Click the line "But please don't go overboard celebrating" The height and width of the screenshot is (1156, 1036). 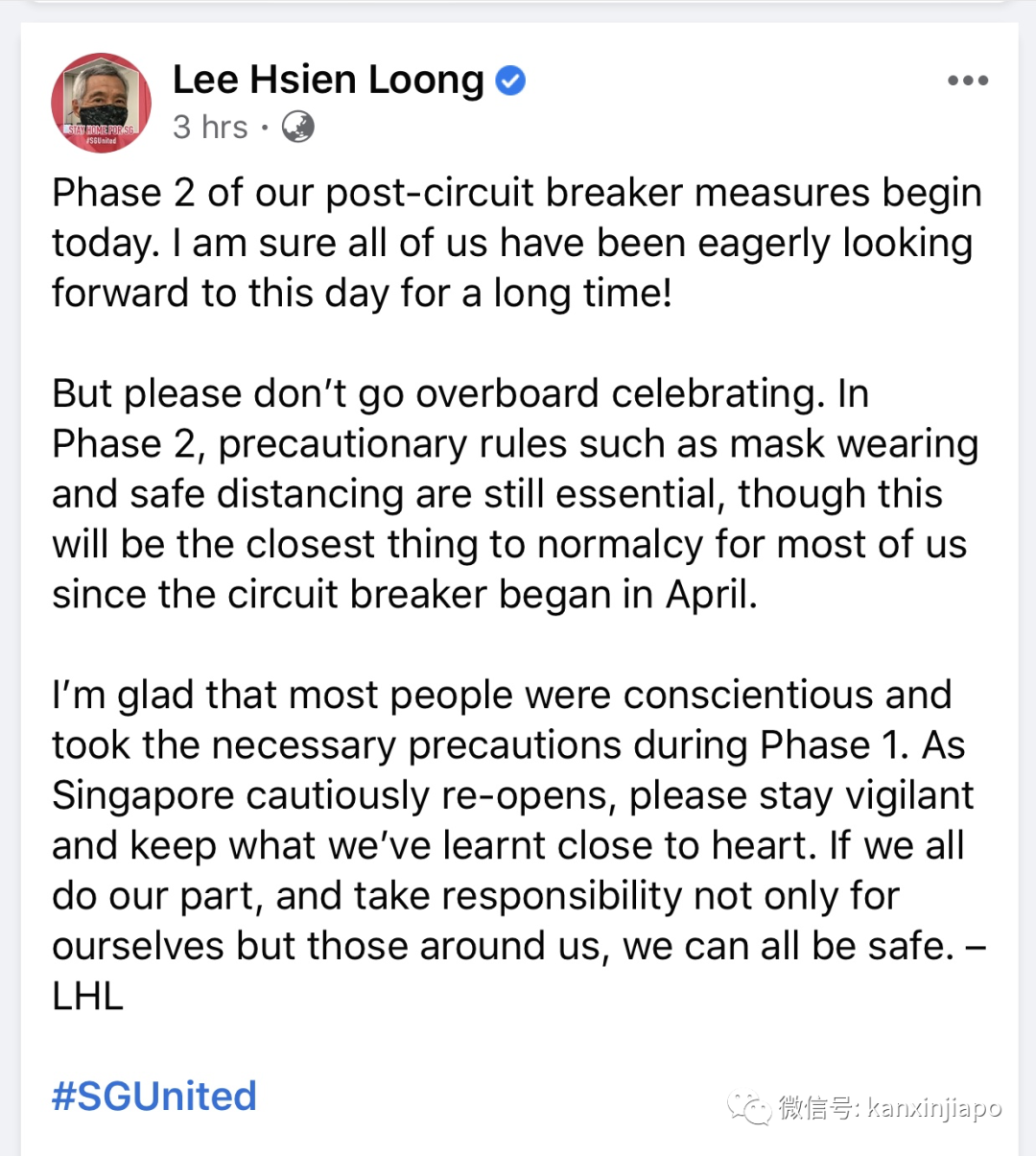[x=460, y=393]
